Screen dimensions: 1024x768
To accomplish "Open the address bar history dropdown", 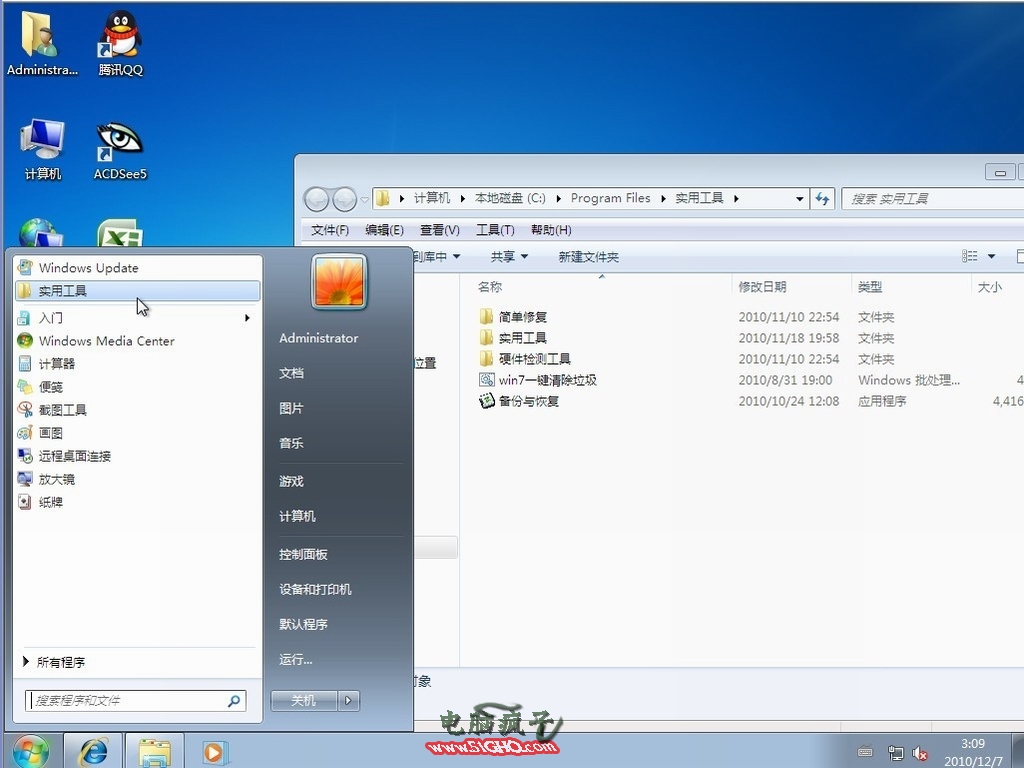I will click(x=799, y=199).
